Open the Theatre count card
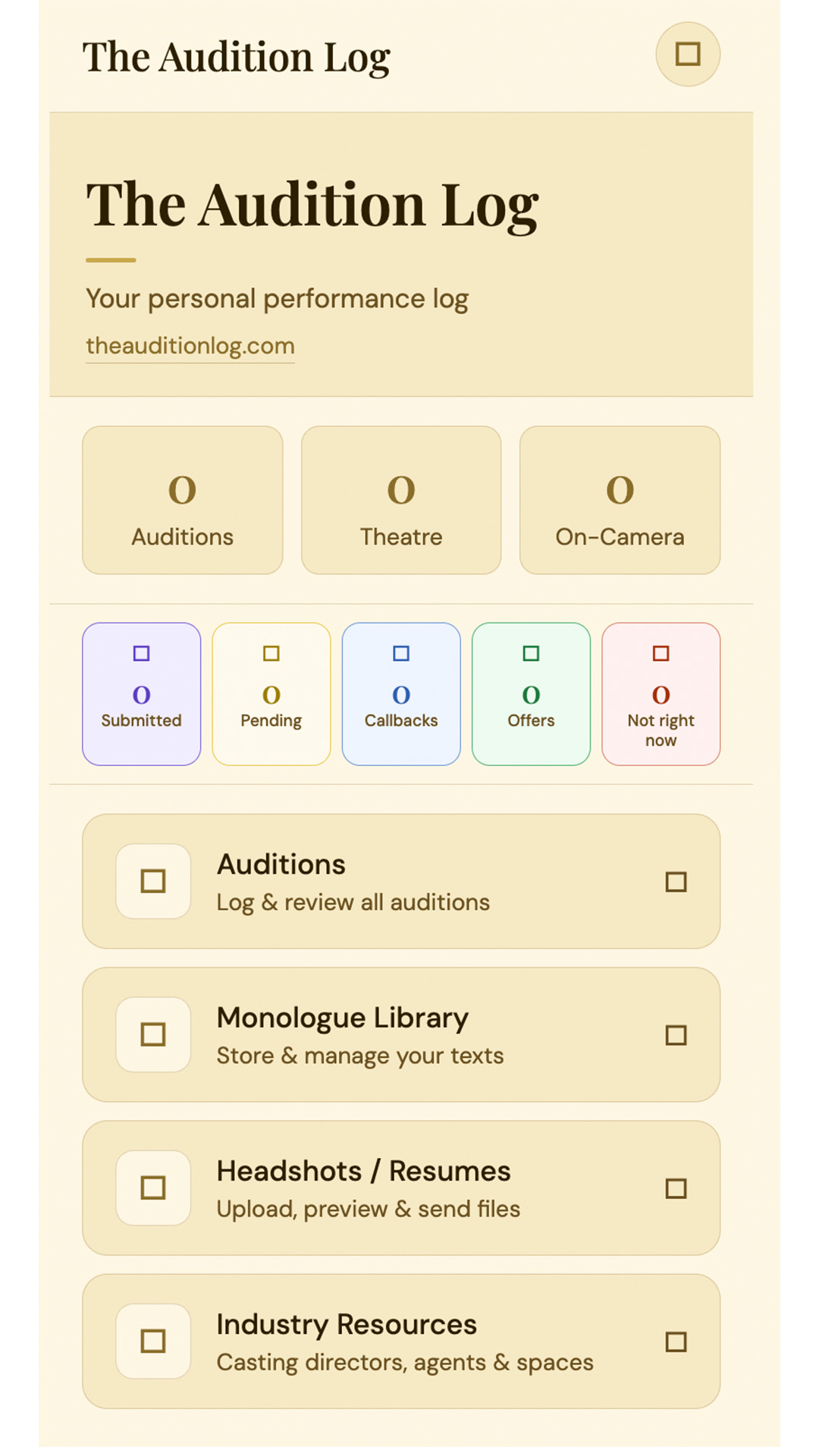 click(401, 500)
